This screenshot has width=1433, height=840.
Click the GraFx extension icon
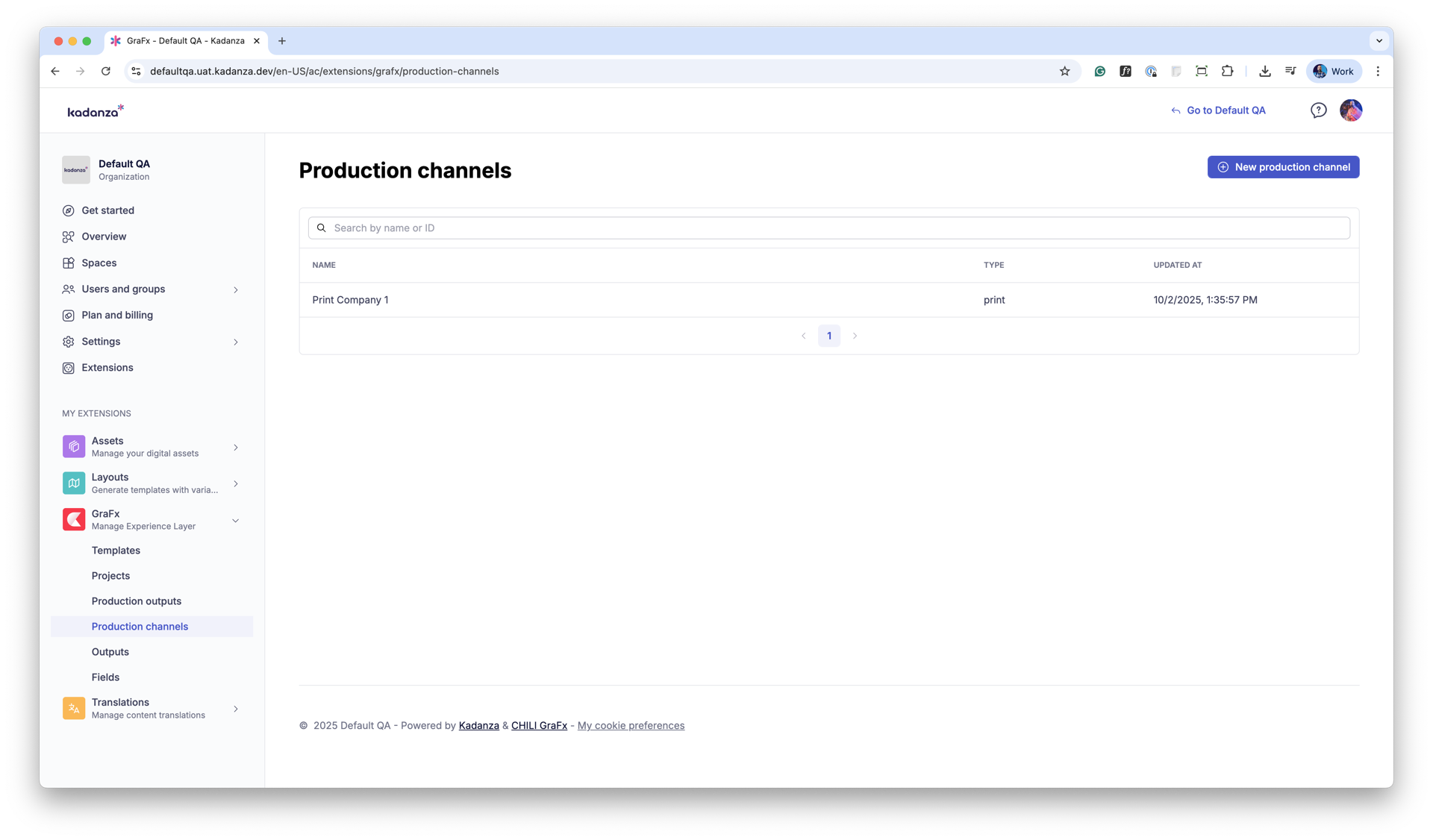pyautogui.click(x=74, y=519)
